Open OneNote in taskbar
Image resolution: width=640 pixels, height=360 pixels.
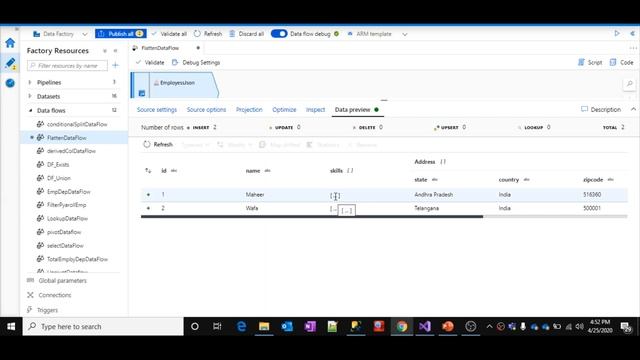pos(310,327)
